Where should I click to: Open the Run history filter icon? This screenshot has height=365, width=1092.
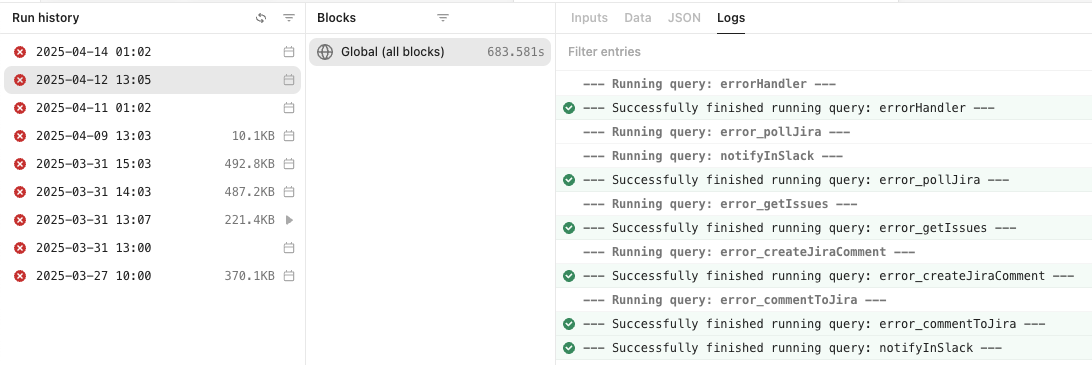point(289,18)
